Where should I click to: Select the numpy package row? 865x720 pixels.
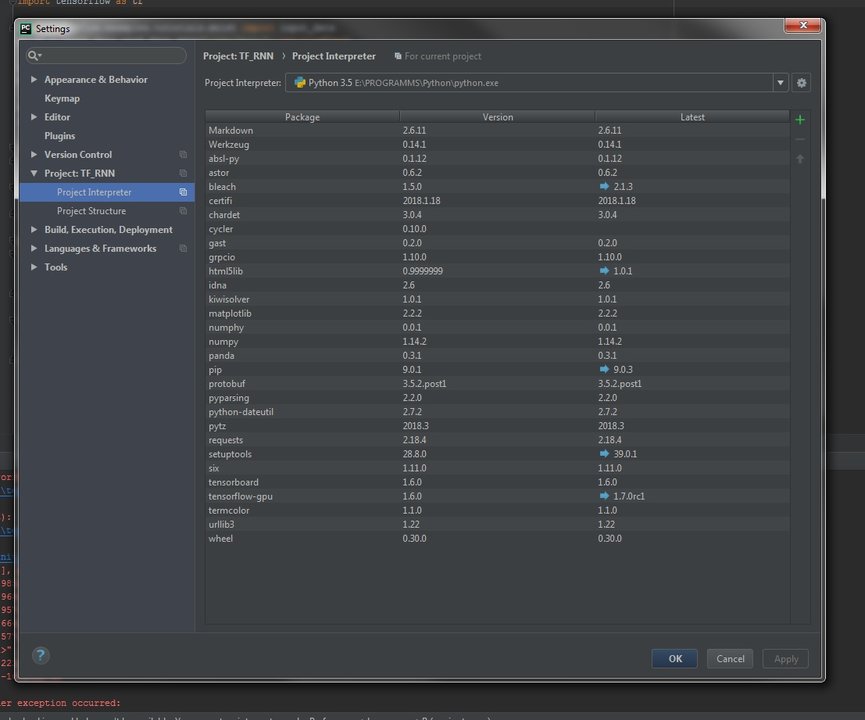click(497, 342)
